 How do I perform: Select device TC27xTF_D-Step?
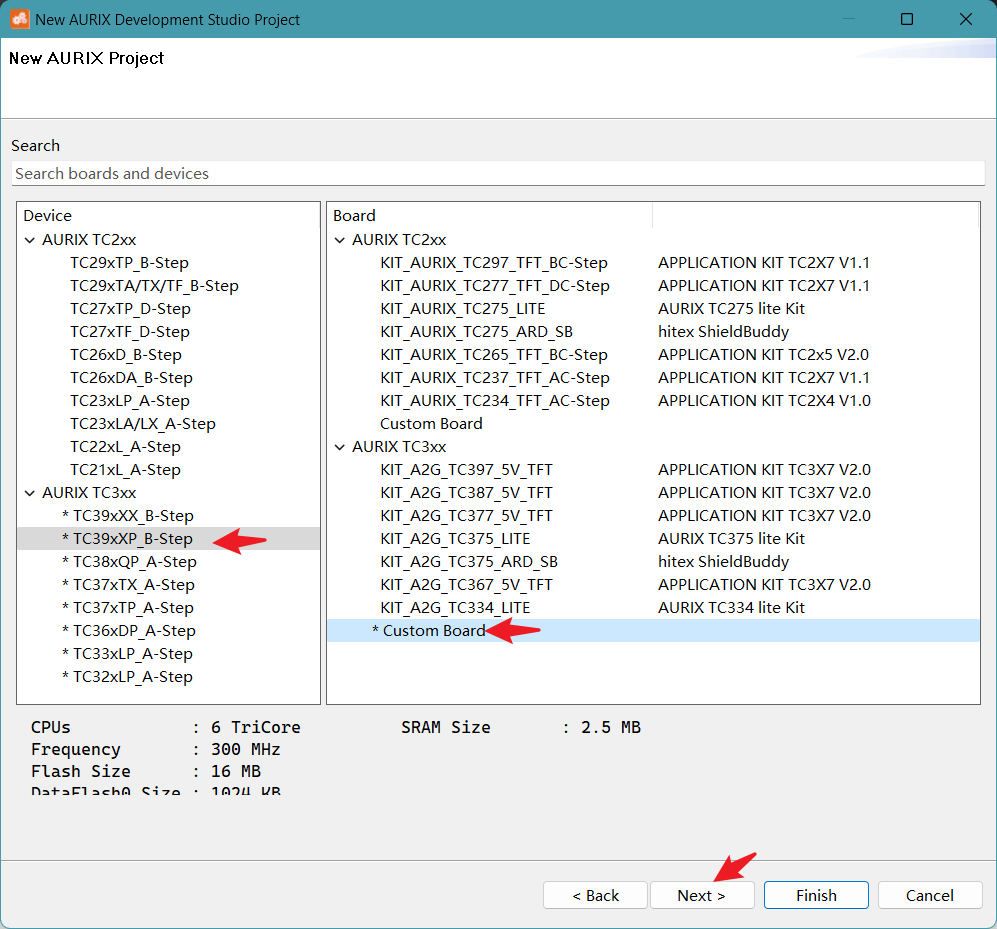click(130, 331)
